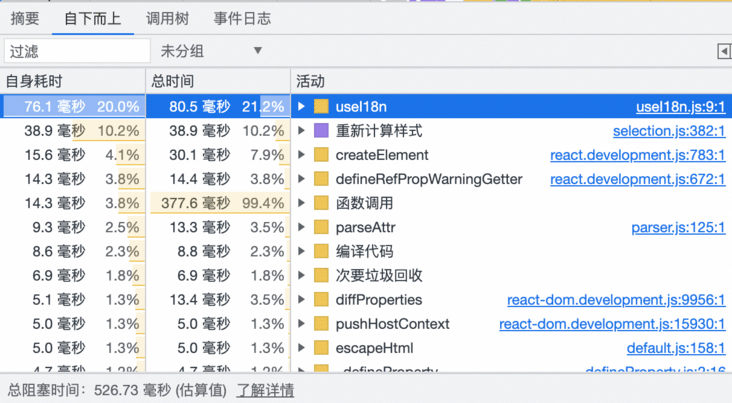Sort by the 活动 column header
The height and width of the screenshot is (403, 732).
point(511,81)
